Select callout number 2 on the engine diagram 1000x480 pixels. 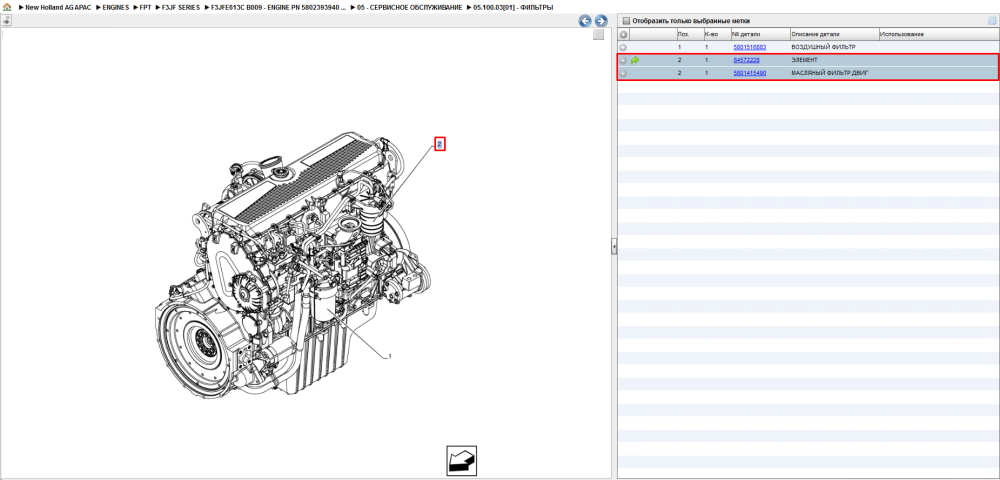pos(439,144)
